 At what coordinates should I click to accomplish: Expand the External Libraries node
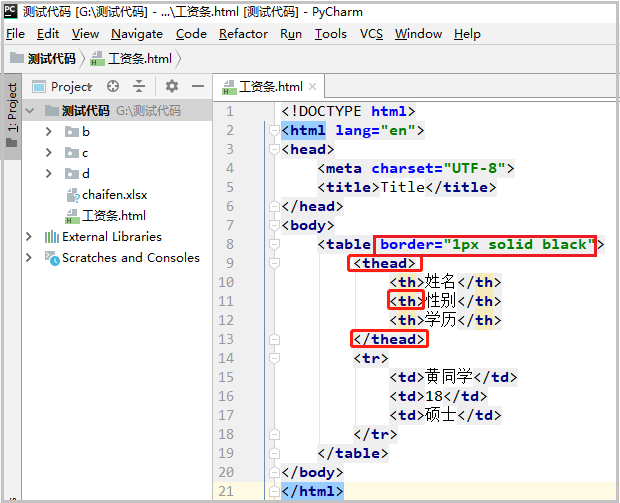(28, 237)
